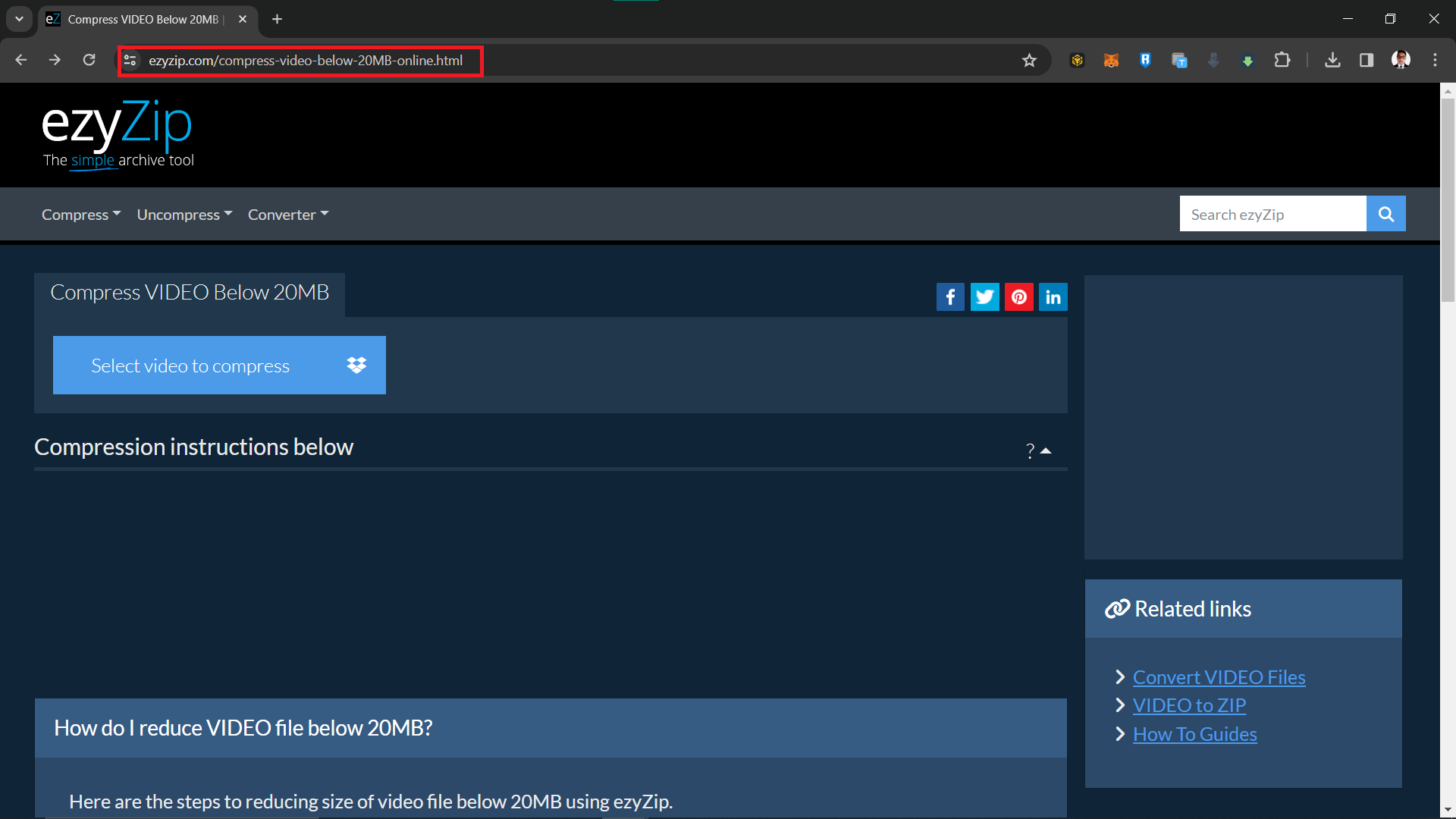Open the Binance wallet extension
The height and width of the screenshot is (819, 1456).
(x=1078, y=60)
